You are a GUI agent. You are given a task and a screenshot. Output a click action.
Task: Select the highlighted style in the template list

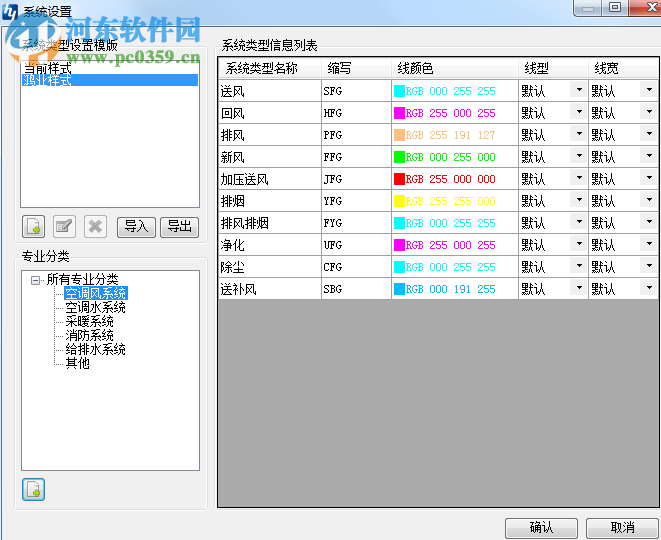[110, 80]
